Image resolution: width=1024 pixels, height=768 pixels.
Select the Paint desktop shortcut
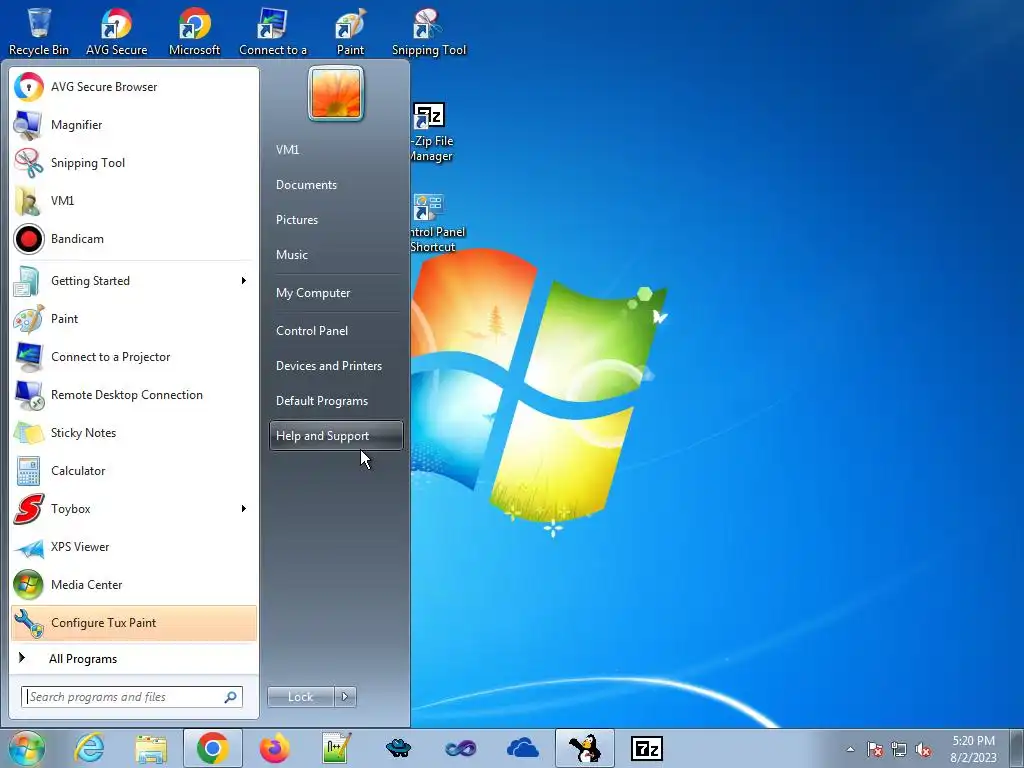(350, 31)
